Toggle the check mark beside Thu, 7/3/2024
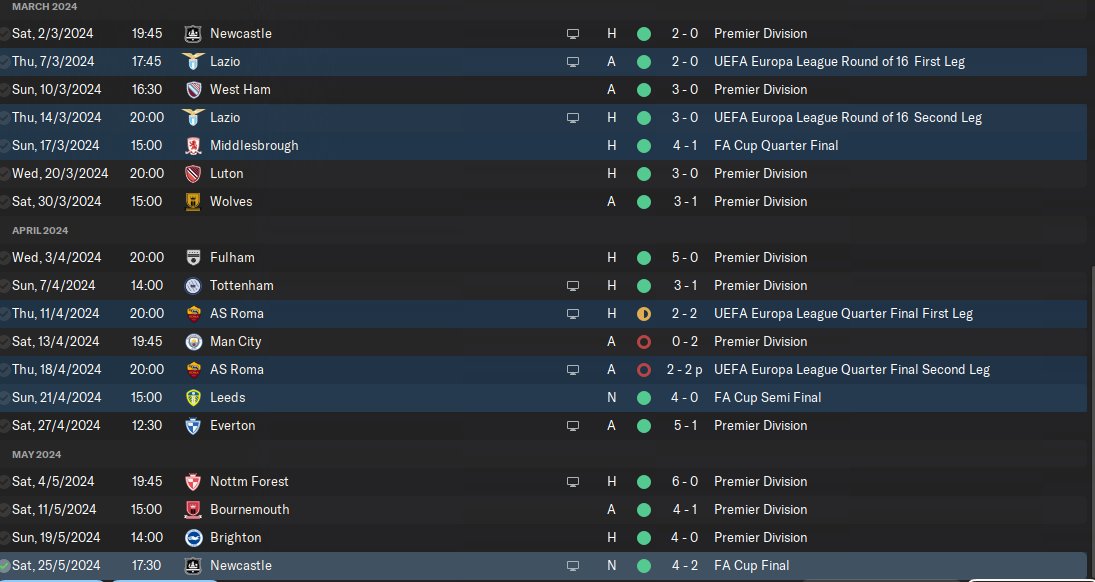Viewport: 1095px width, 582px height. [x=5, y=62]
